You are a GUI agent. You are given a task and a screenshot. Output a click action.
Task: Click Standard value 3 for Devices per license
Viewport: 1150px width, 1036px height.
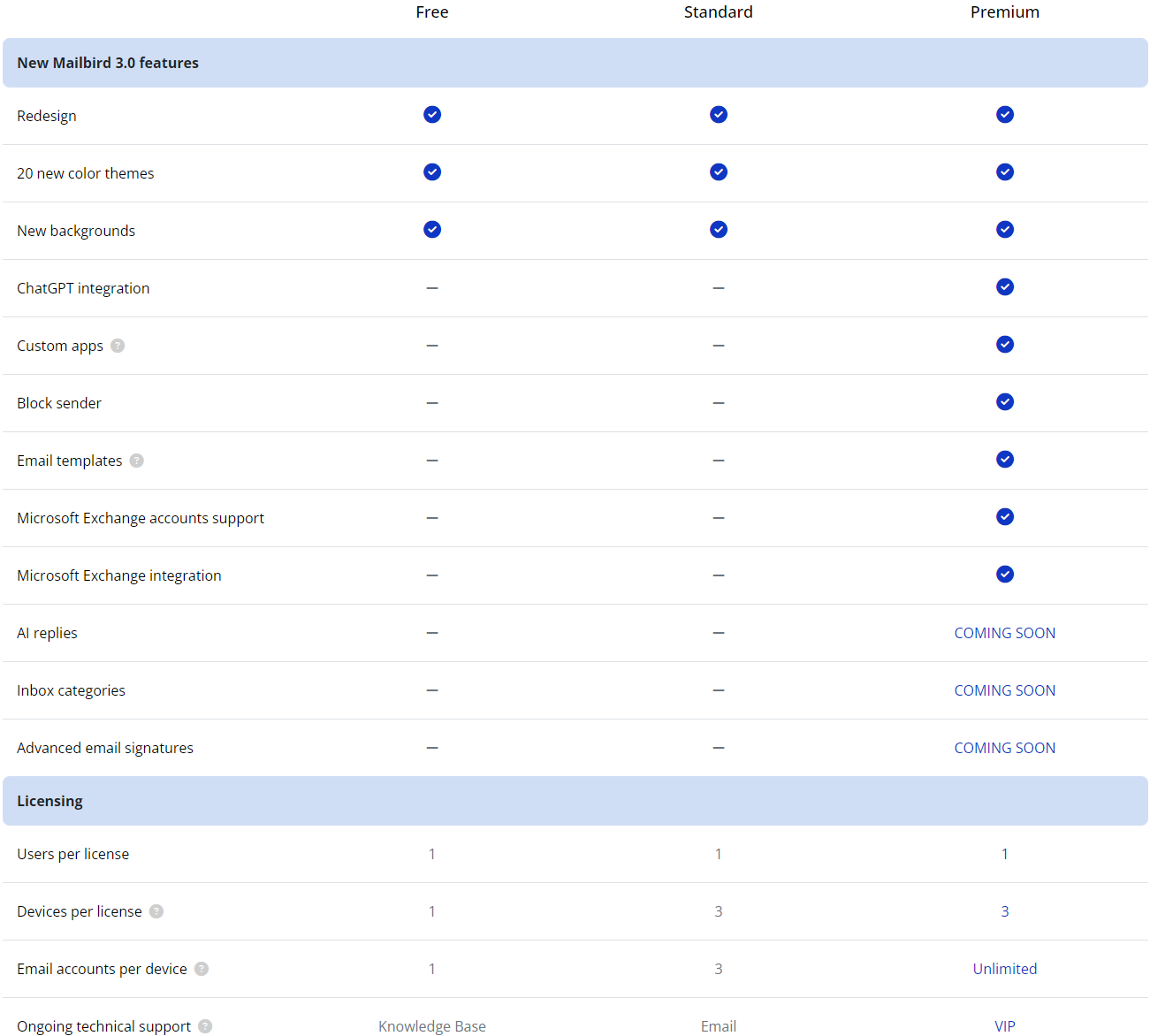point(719,911)
